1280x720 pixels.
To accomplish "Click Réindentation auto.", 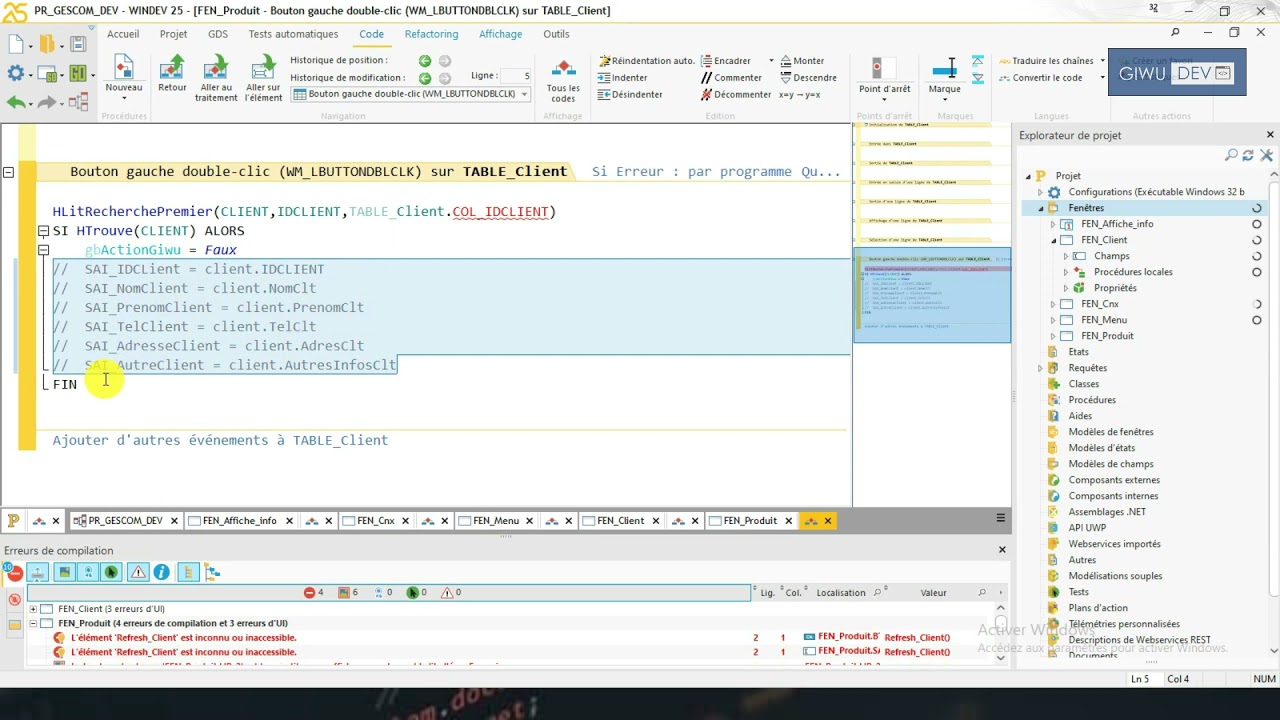I will point(646,61).
